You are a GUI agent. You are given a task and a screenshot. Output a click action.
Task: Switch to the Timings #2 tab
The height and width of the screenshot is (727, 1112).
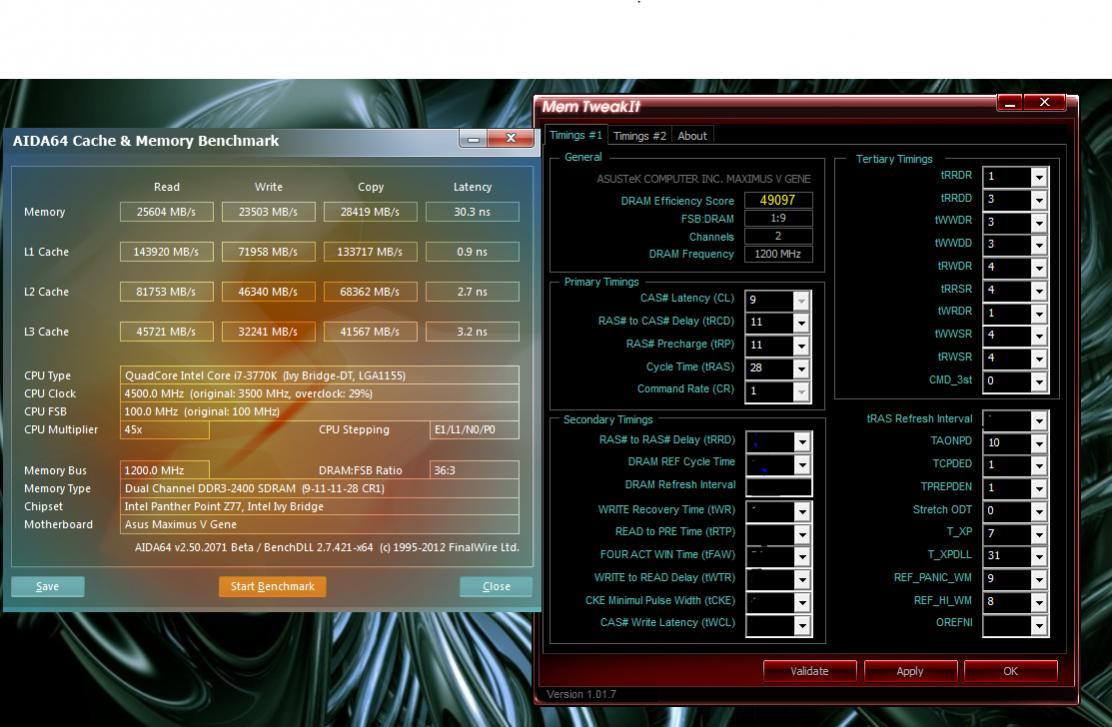tap(639, 135)
